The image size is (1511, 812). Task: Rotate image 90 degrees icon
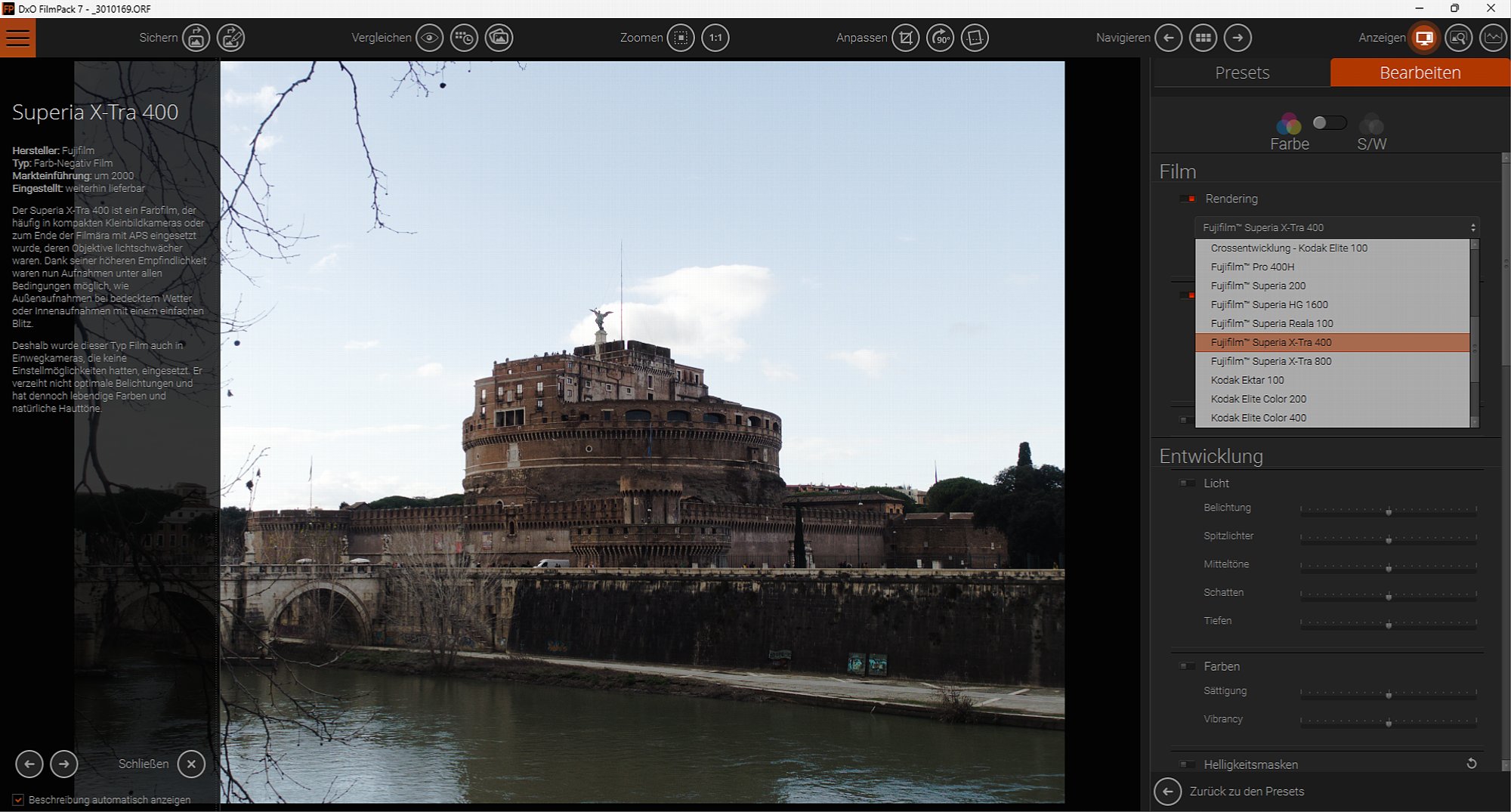(940, 38)
